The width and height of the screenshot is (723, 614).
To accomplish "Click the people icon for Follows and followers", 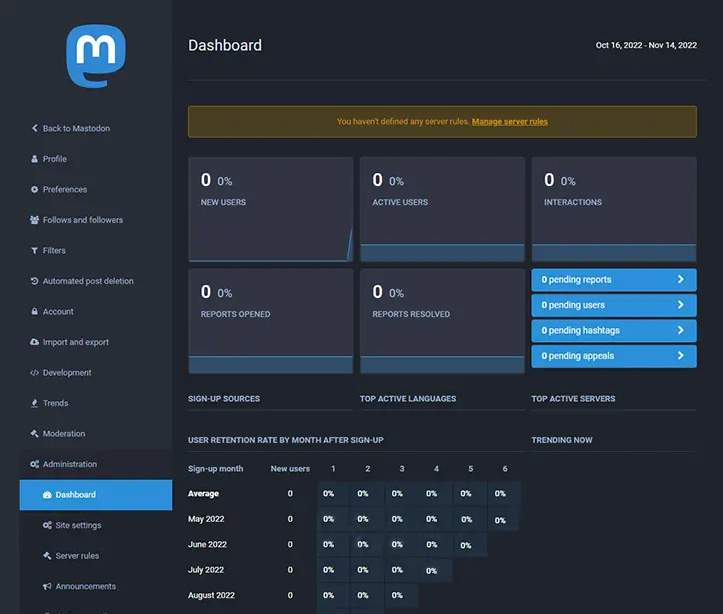I will [35, 220].
